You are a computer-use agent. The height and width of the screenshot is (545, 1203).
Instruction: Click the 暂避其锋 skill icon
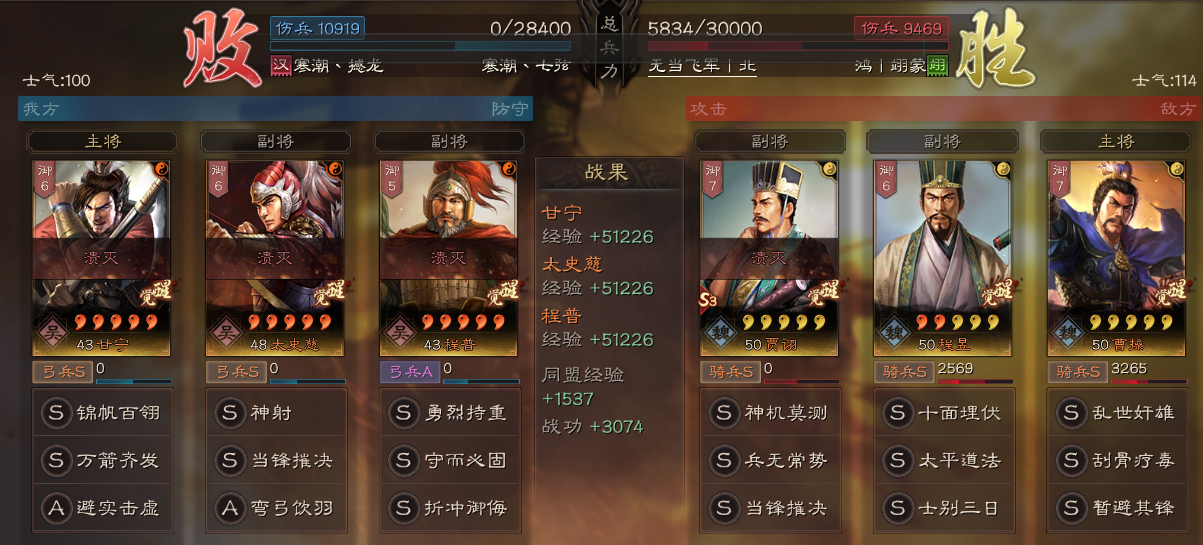pos(1069,507)
